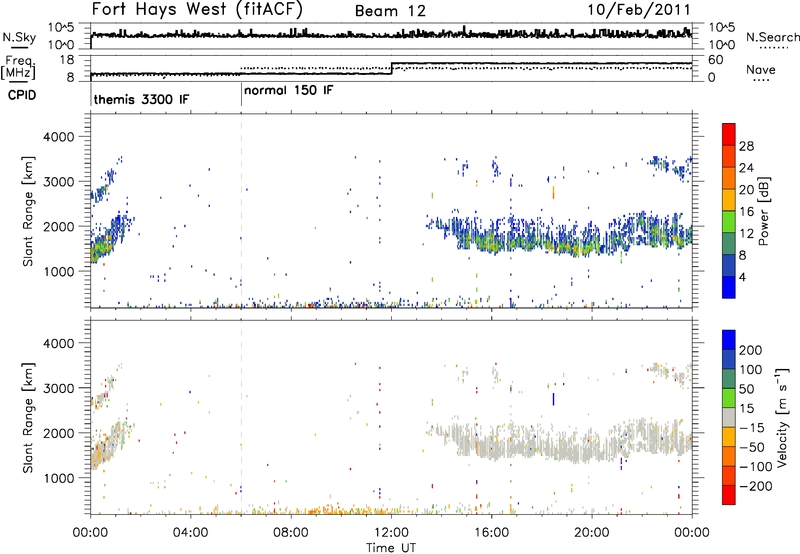Click the 'Time UT' axis label
This screenshot has width=800, height=554.
[x=391, y=547]
